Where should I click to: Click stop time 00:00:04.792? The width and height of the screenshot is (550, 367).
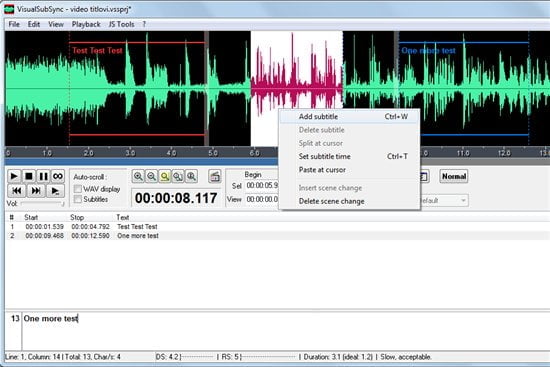coord(90,227)
